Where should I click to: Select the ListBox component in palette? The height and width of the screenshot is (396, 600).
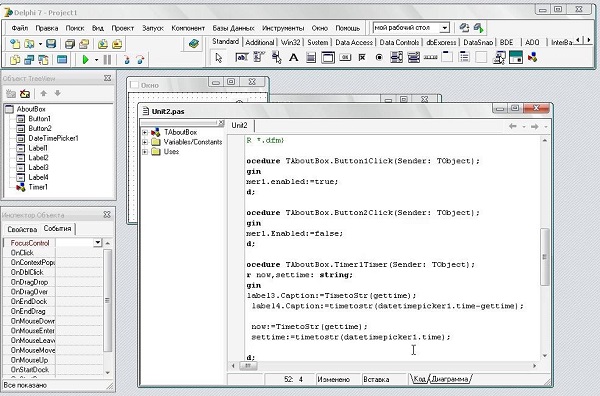click(x=396, y=58)
